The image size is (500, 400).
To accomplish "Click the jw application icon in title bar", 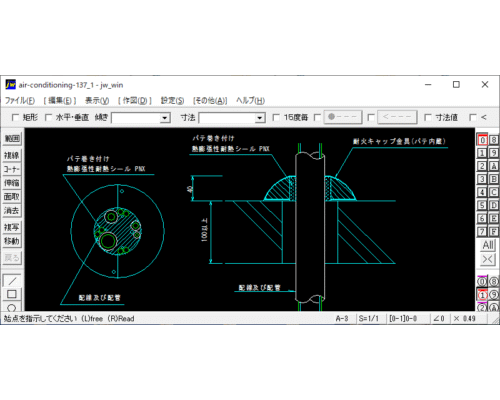I will point(10,85).
